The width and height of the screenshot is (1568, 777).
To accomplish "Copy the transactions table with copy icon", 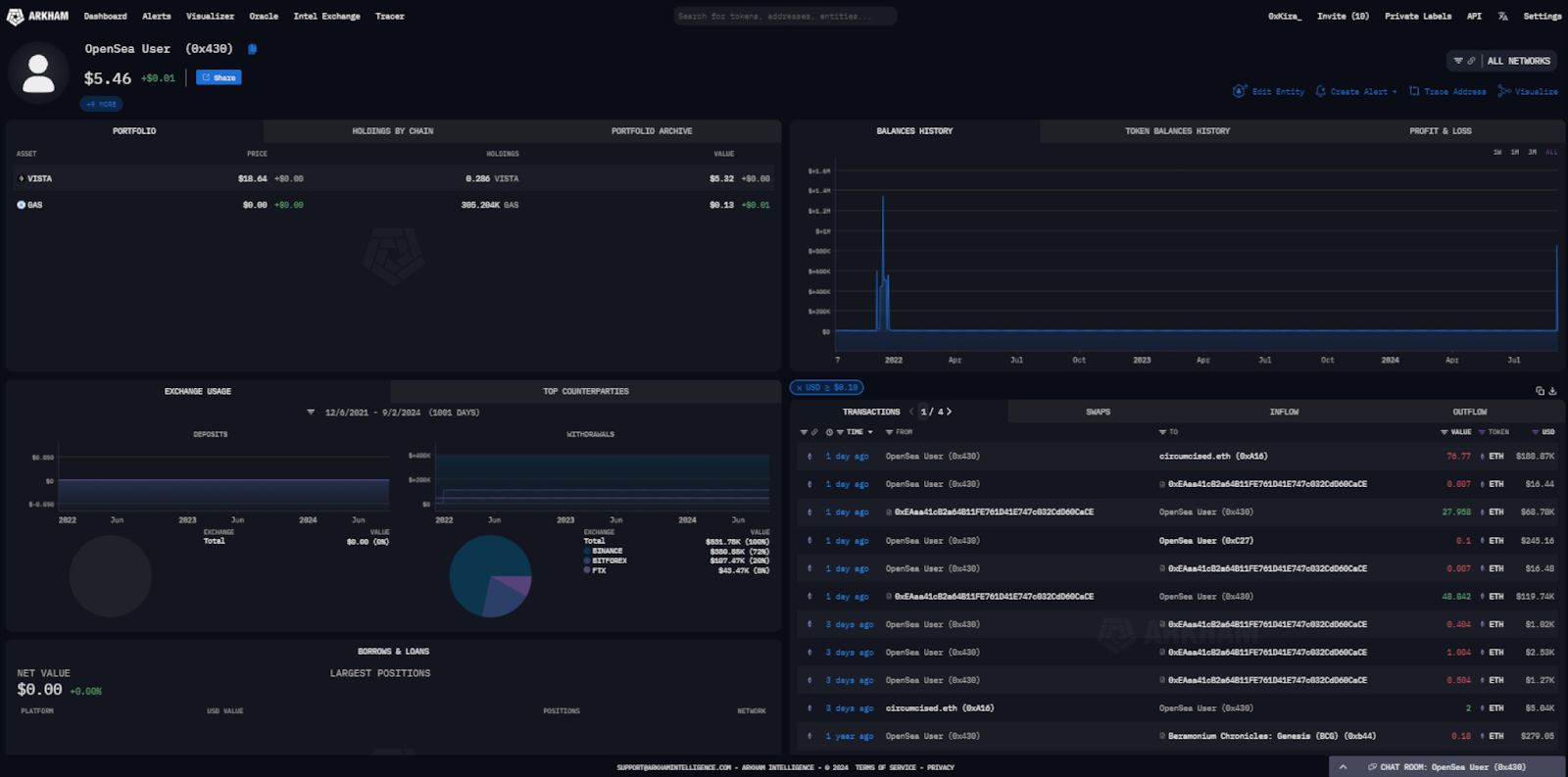I will pyautogui.click(x=1540, y=391).
